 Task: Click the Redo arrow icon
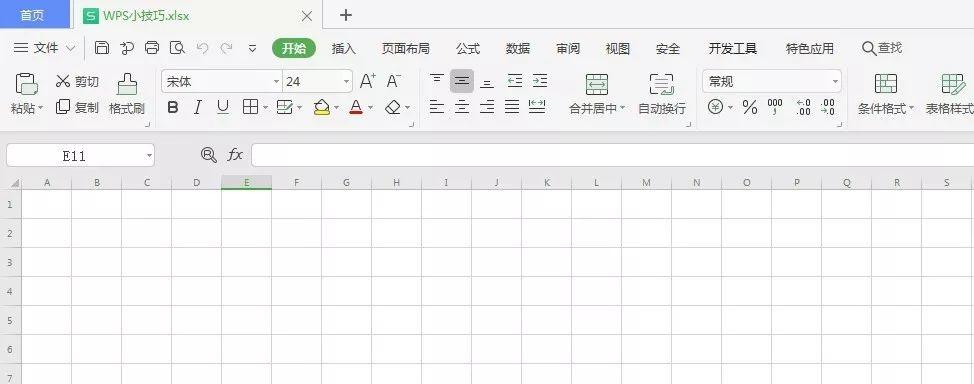tap(227, 48)
